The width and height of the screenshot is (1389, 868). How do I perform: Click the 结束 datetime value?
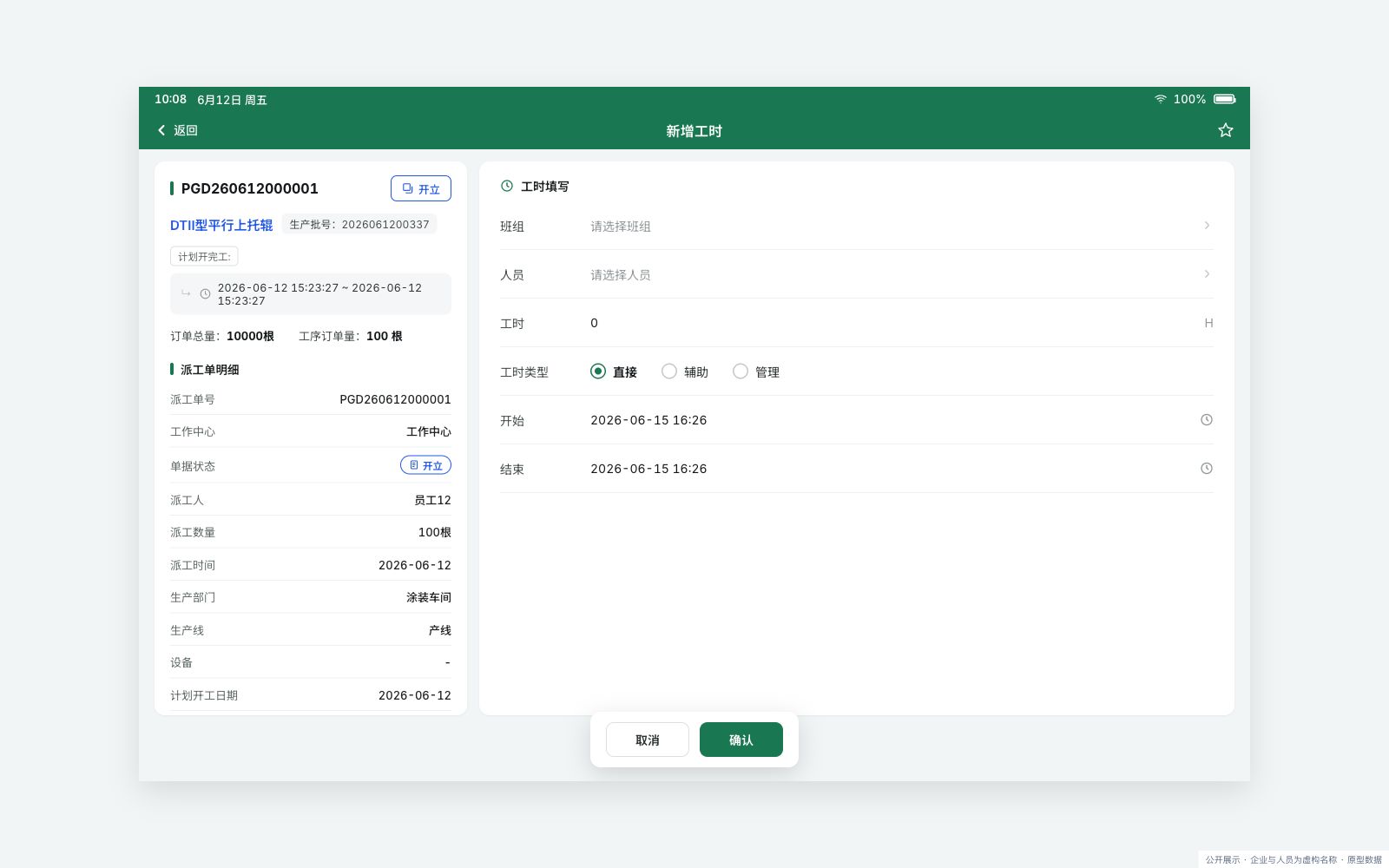[648, 469]
